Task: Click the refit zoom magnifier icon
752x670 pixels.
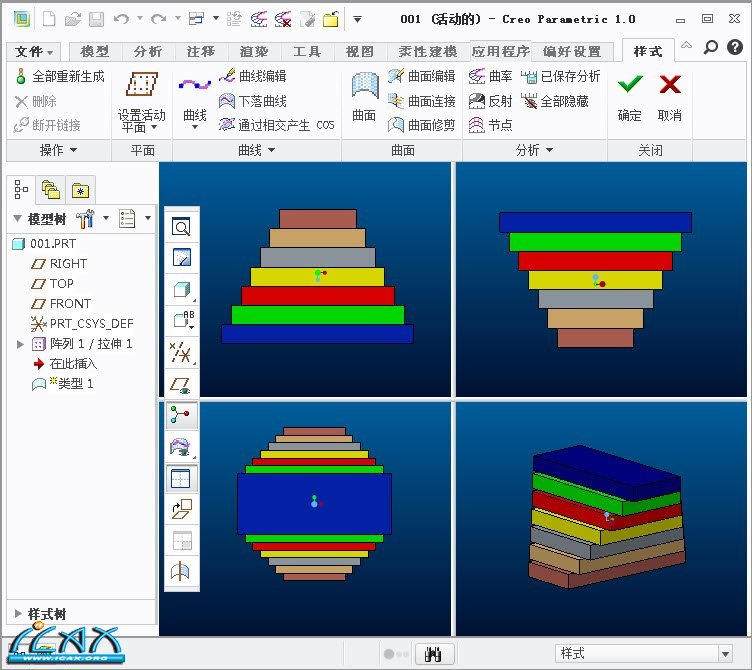Action: click(x=182, y=227)
